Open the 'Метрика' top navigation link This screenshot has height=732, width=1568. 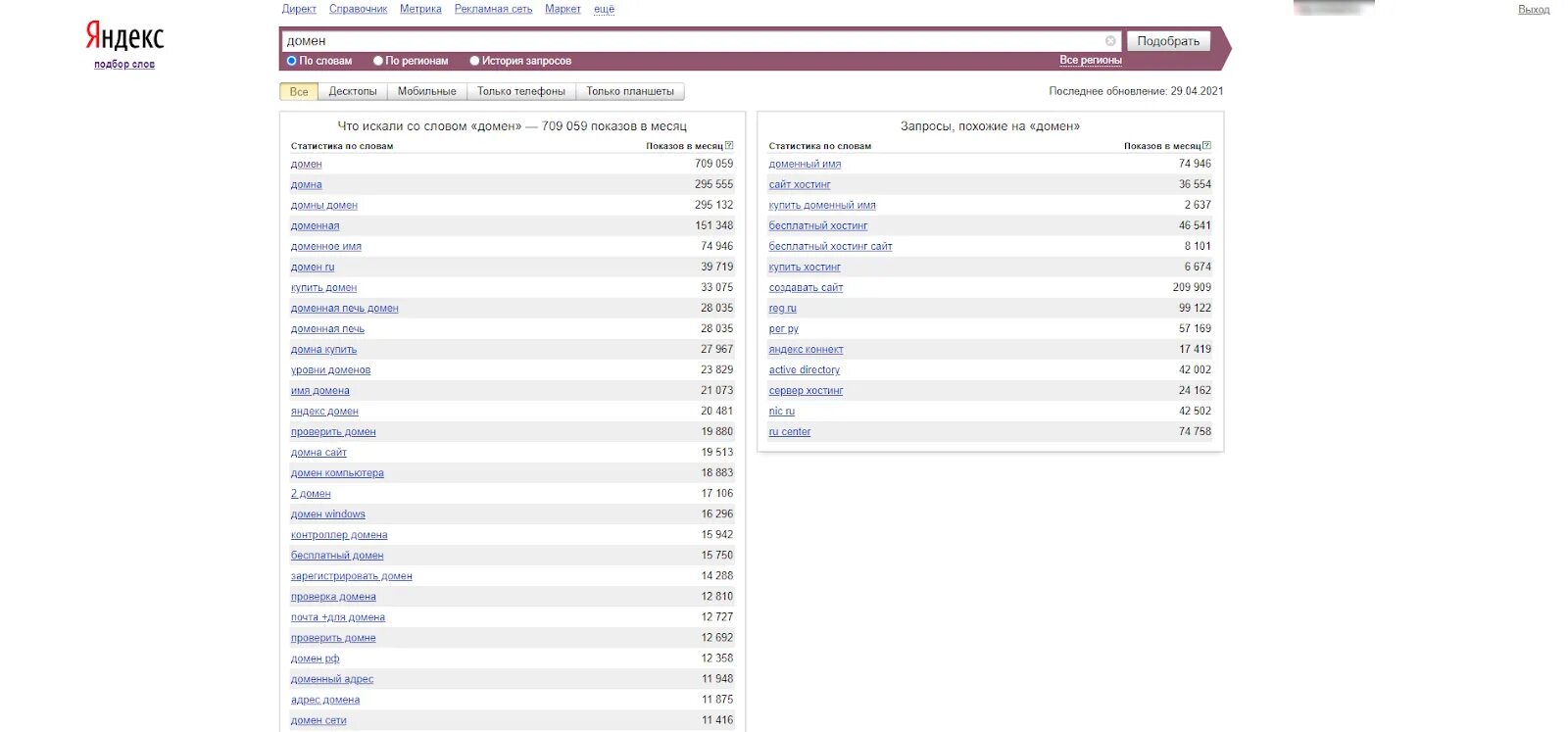tap(420, 9)
